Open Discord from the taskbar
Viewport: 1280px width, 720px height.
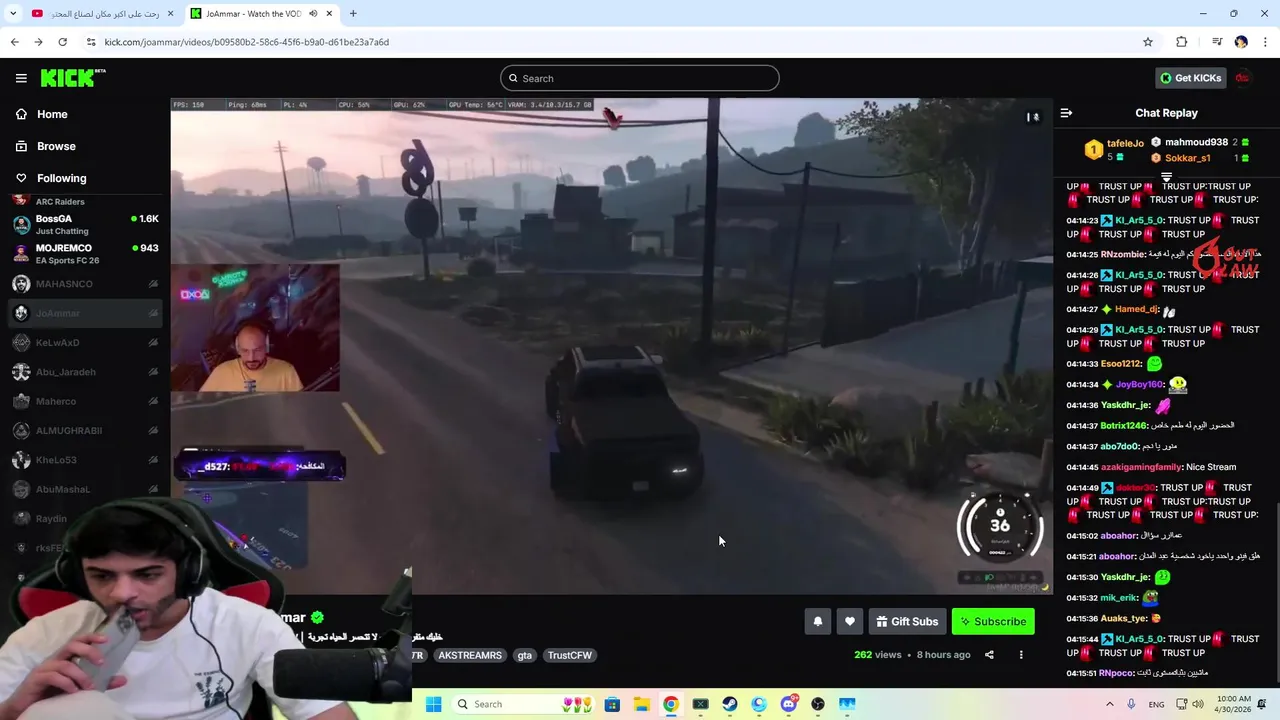(789, 704)
